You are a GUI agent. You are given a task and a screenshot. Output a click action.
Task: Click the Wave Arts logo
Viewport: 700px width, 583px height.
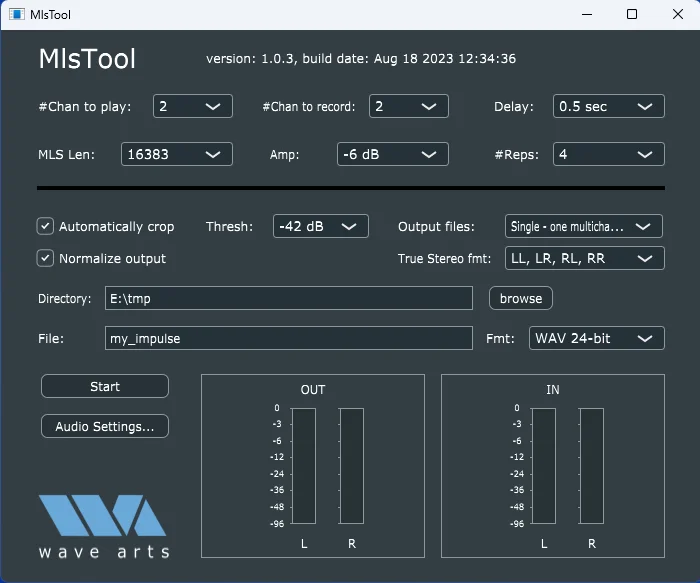click(x=104, y=526)
